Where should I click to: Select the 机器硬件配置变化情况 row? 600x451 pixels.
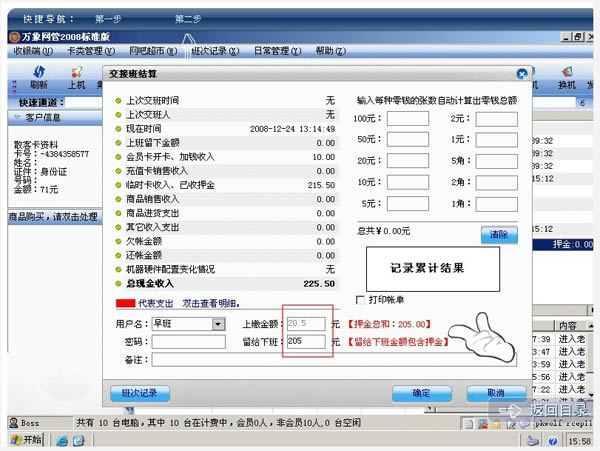point(225,269)
